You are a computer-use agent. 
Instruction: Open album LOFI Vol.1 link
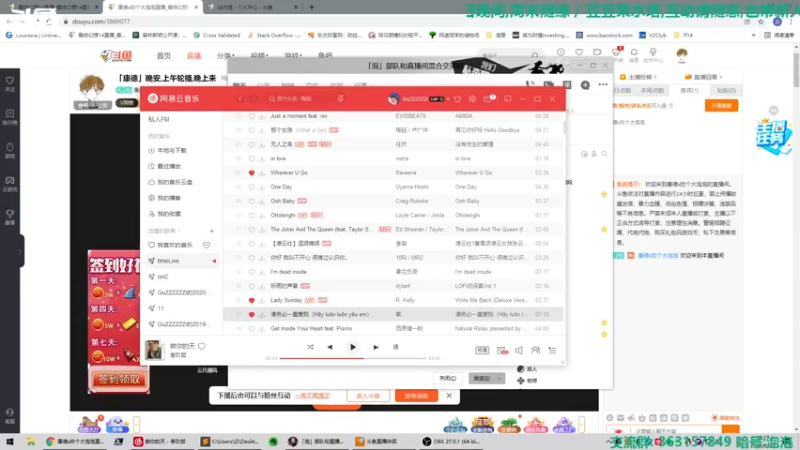[x=476, y=286]
